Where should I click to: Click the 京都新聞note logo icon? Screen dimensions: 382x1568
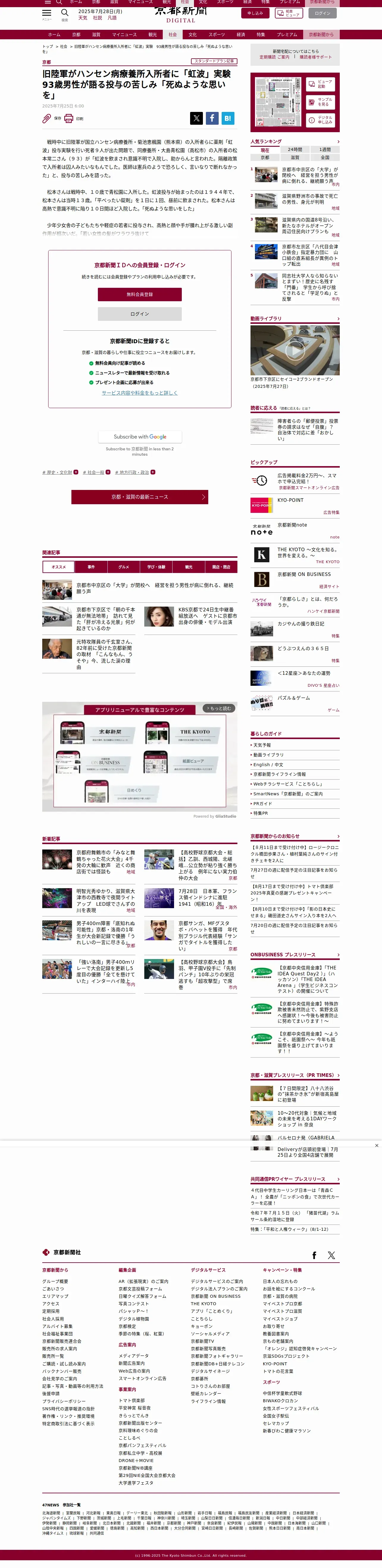(x=262, y=530)
